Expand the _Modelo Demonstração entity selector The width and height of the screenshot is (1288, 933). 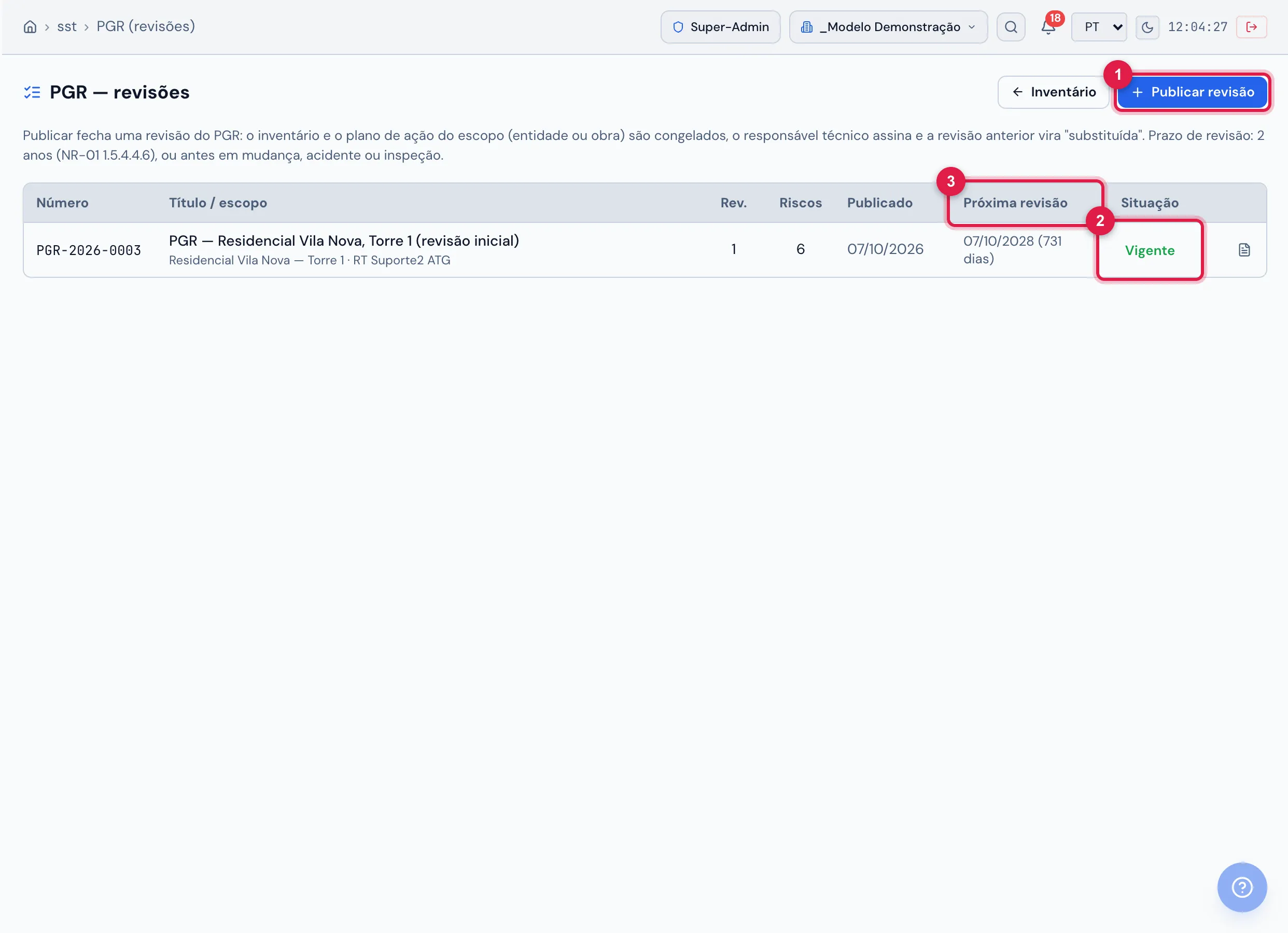[x=888, y=26]
